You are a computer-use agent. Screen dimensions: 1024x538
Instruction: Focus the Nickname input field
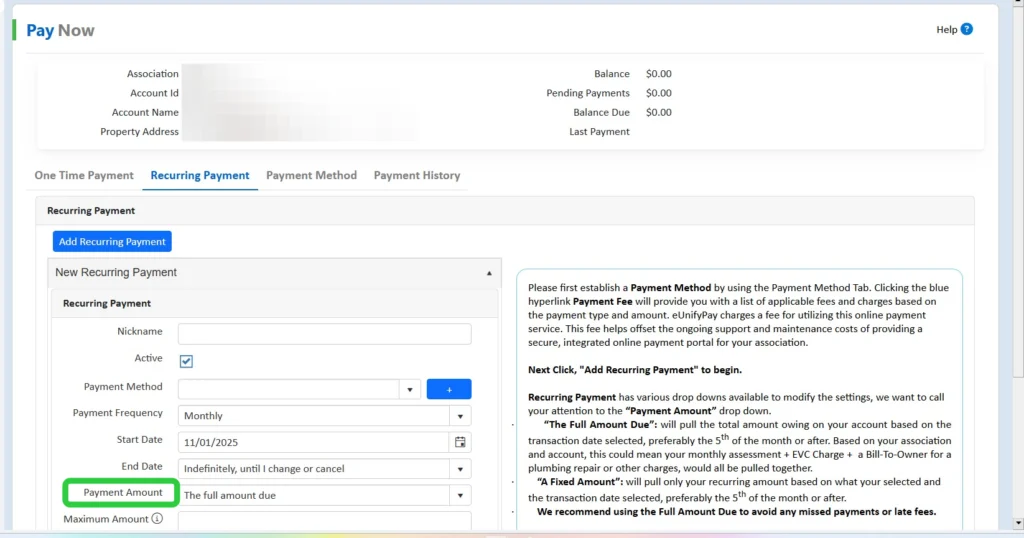point(324,334)
